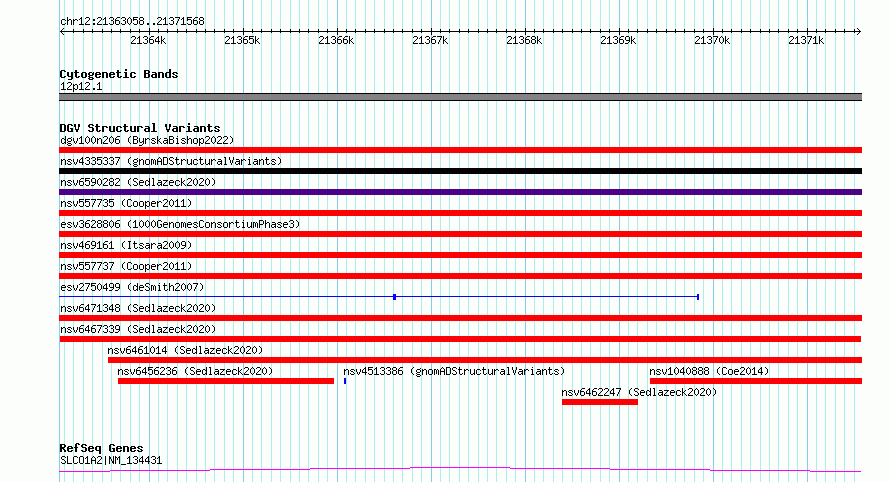Click the red nsv6456236 variant bar
Screen dimensions: 890x482
226,381
